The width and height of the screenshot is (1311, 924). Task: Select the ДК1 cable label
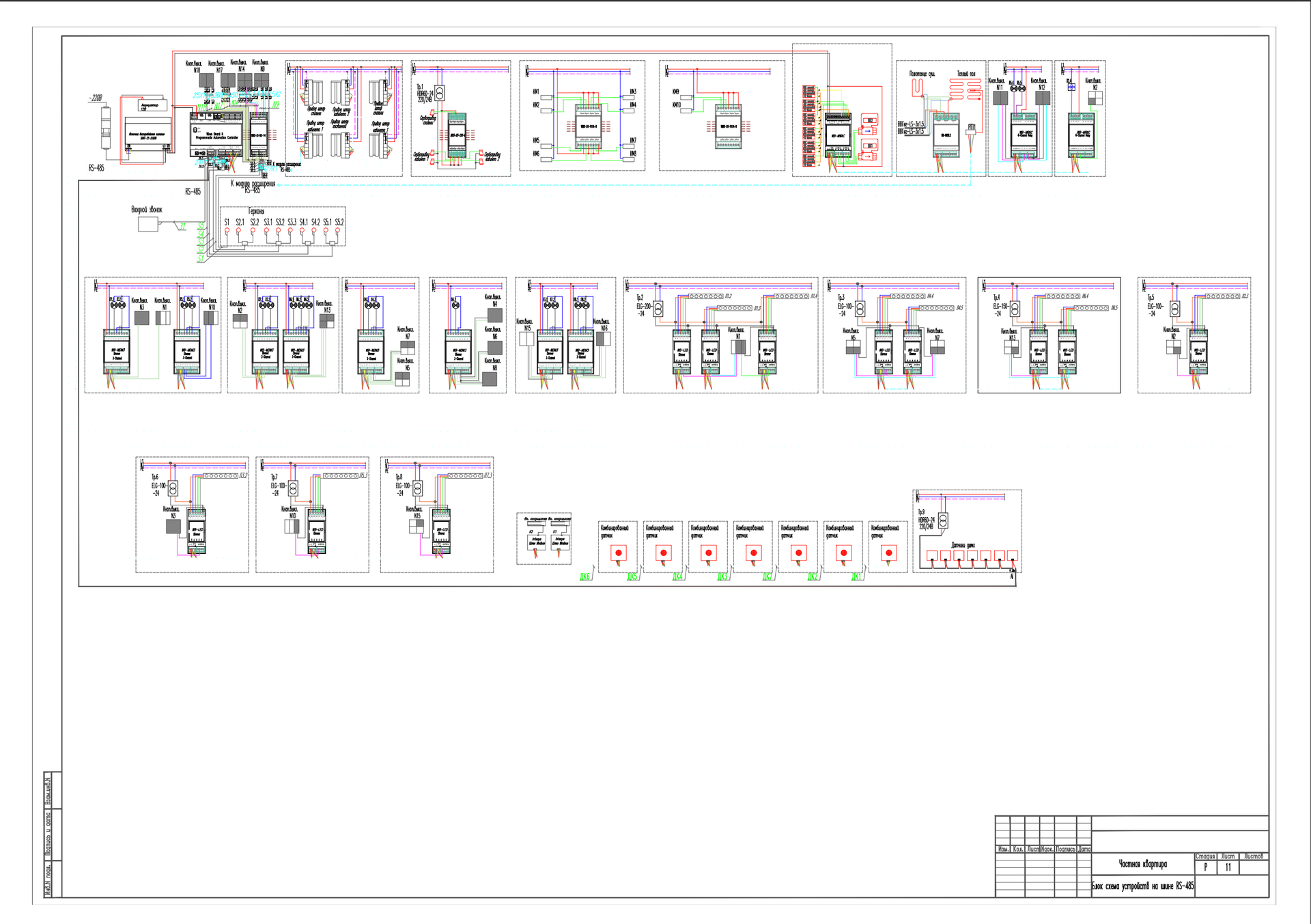pyautogui.click(x=856, y=577)
